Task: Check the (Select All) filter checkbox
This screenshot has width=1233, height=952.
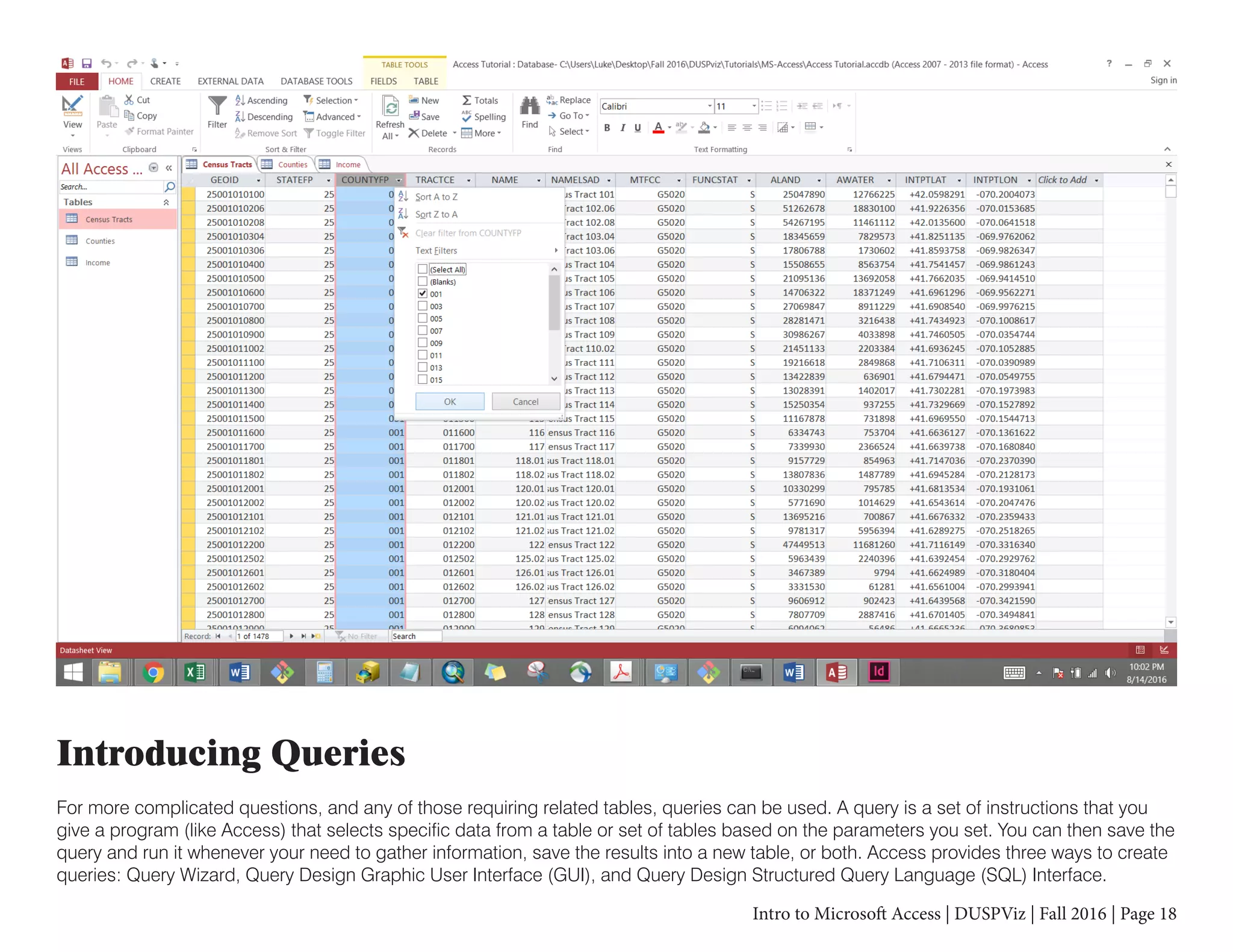Action: [x=423, y=269]
